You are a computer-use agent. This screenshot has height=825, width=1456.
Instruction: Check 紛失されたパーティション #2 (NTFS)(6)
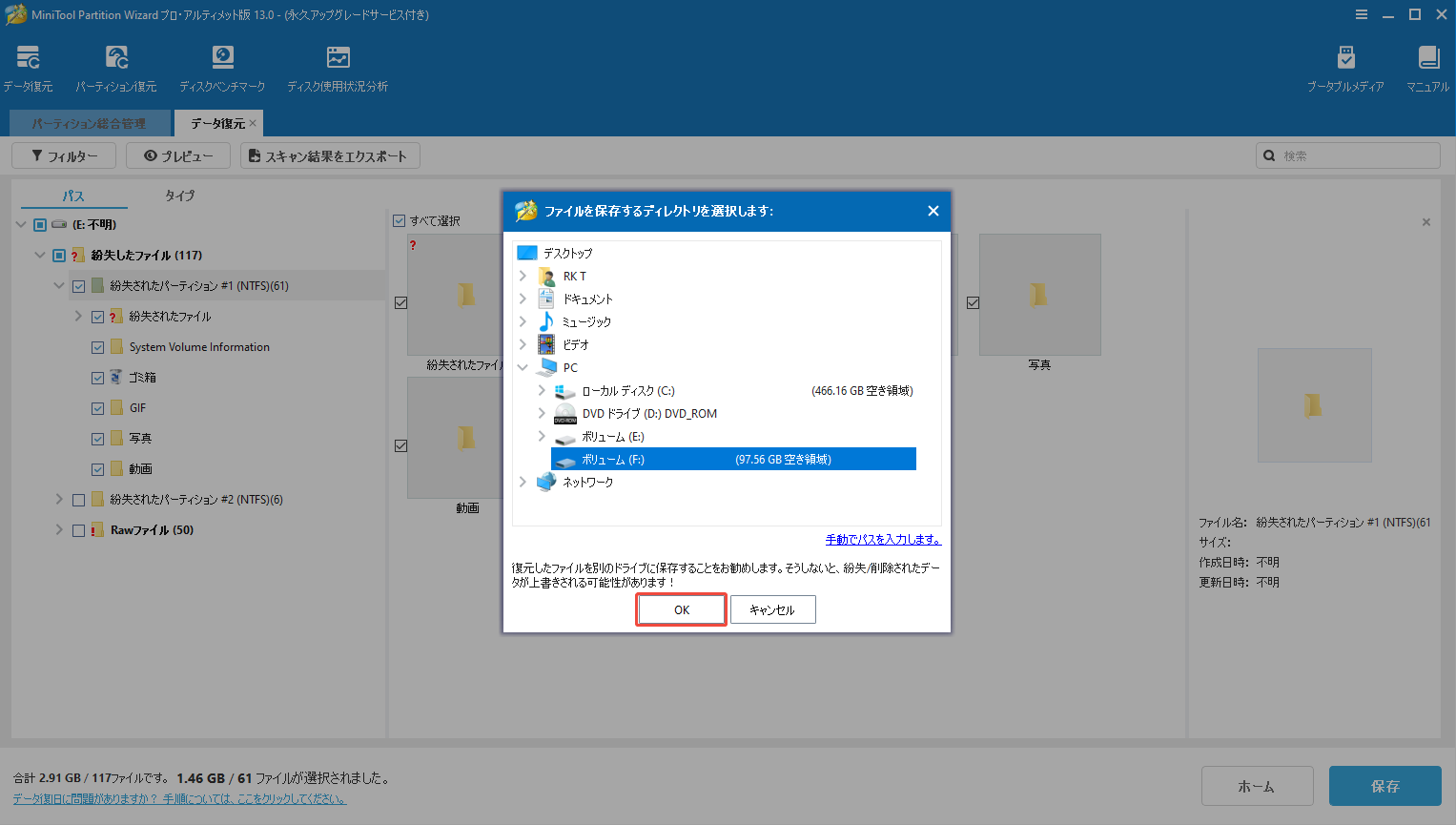(77, 499)
